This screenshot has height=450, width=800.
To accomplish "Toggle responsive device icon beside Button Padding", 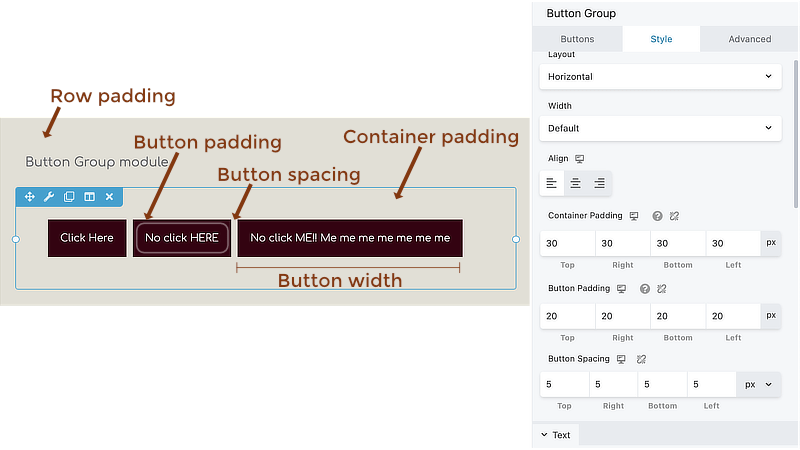I will [x=621, y=289].
